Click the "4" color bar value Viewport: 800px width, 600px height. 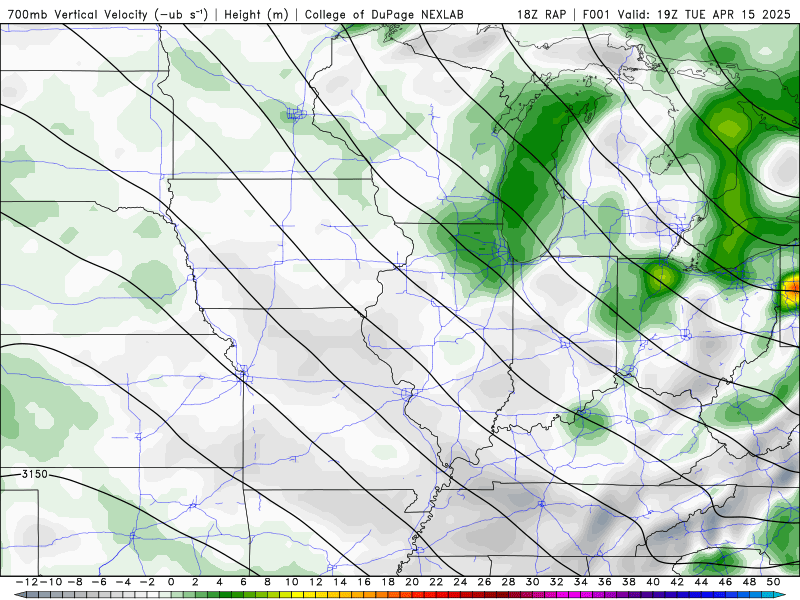click(x=219, y=582)
